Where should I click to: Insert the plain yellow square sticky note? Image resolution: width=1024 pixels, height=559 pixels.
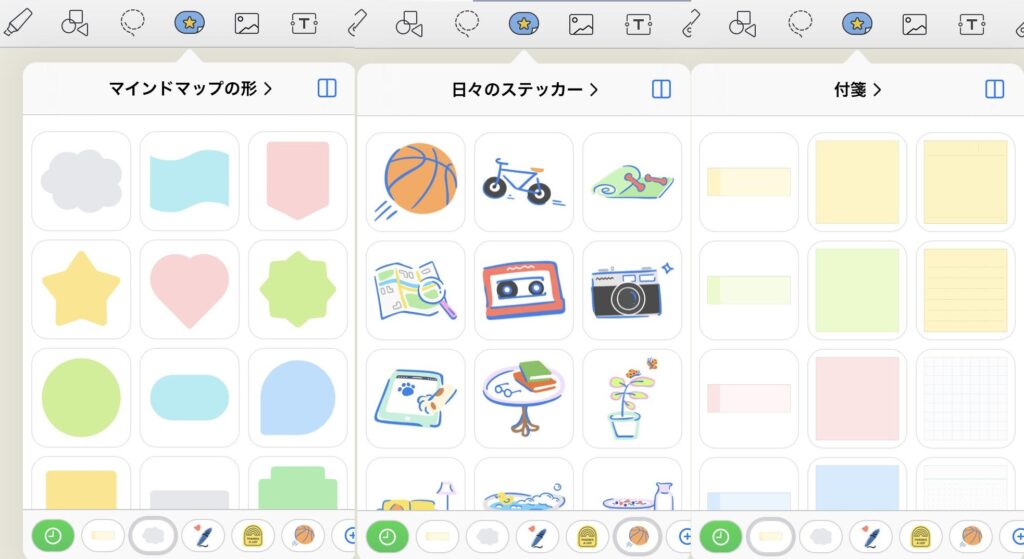click(857, 182)
